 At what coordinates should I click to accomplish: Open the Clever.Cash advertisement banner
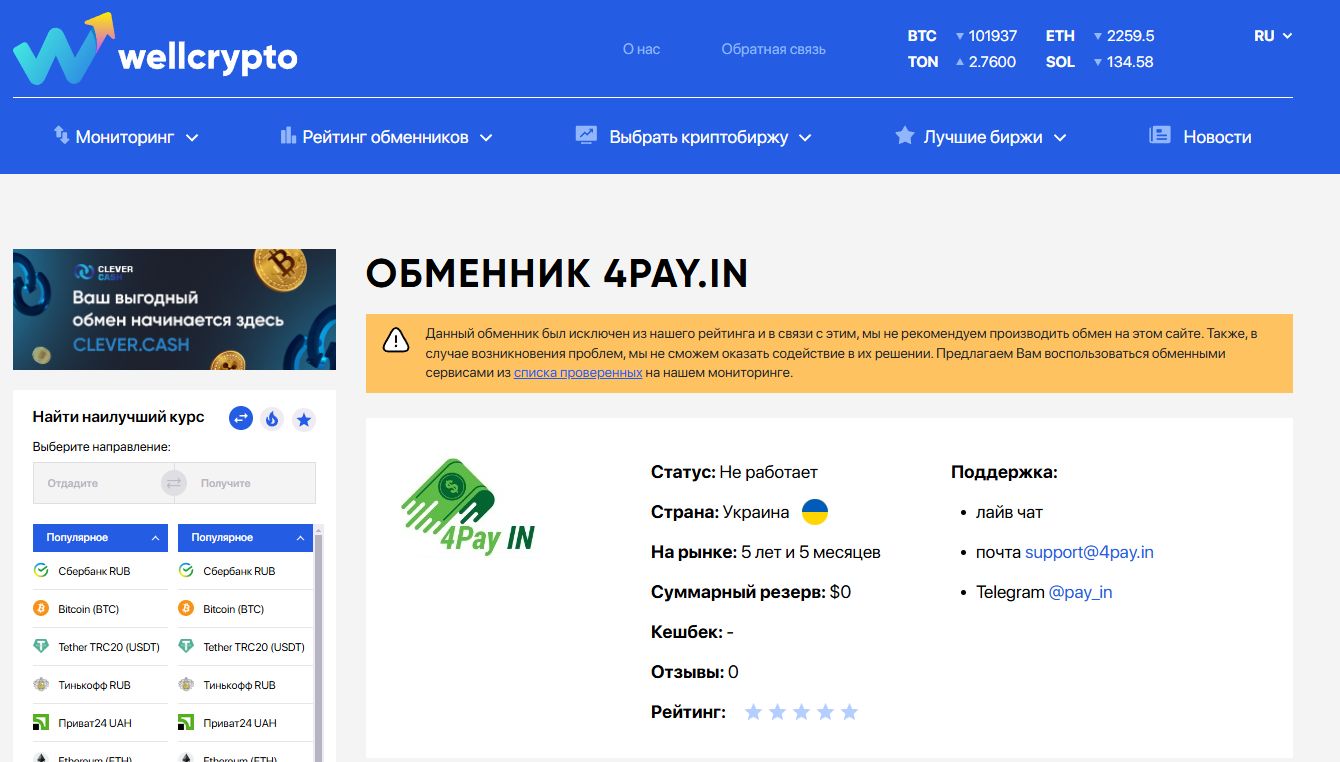[174, 309]
